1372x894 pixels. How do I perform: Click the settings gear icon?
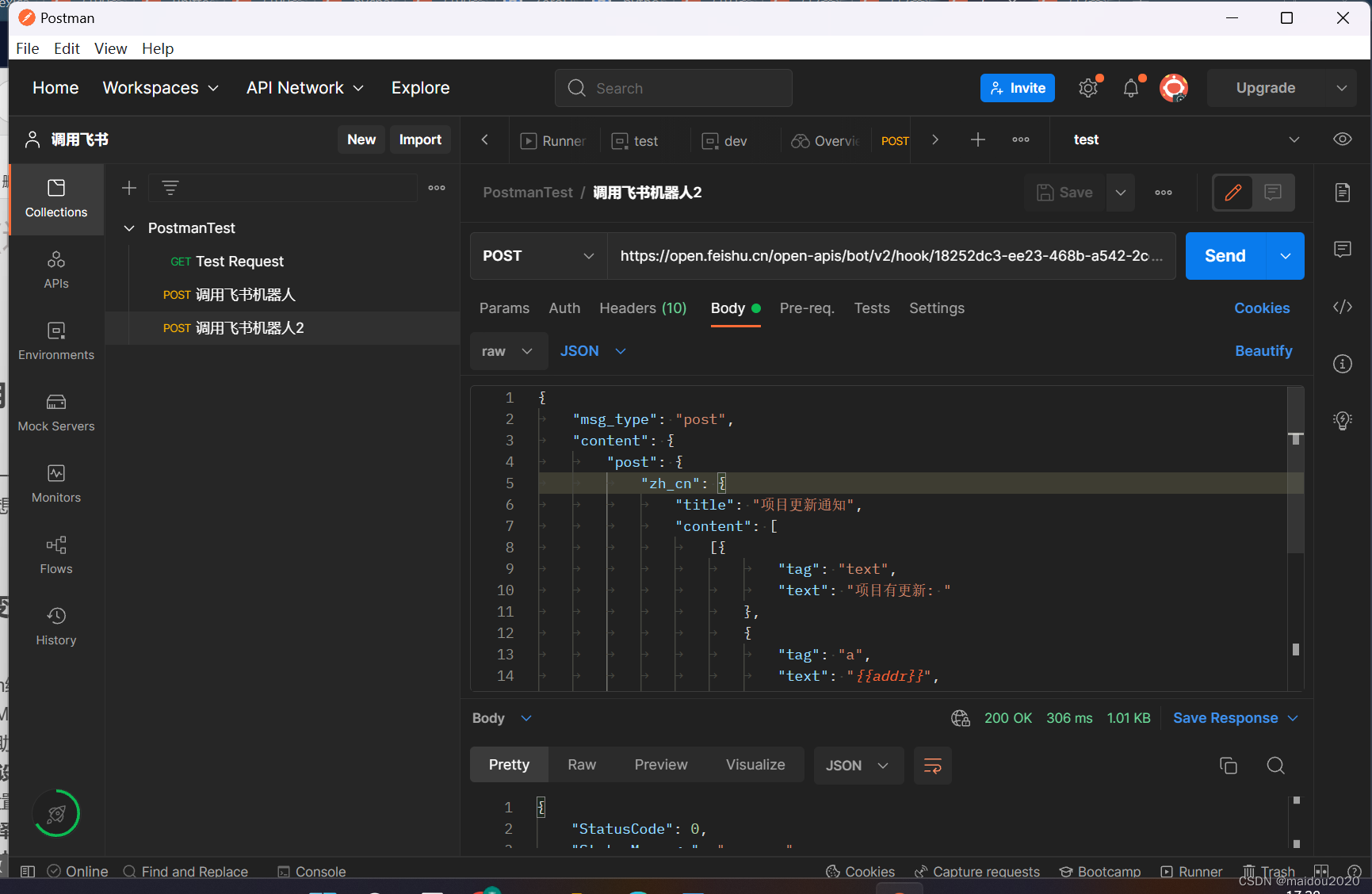[x=1089, y=88]
